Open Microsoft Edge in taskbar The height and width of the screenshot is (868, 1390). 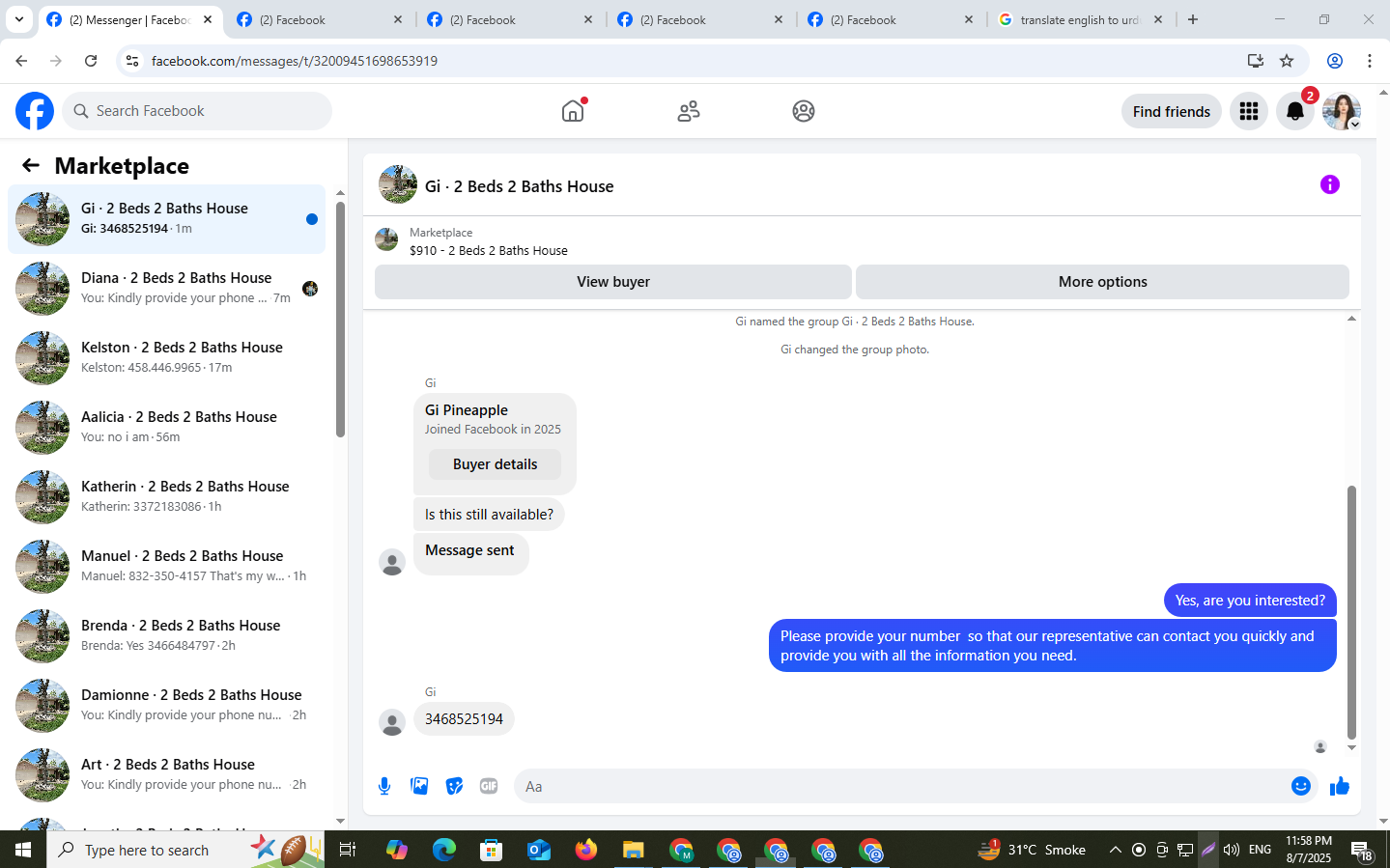click(444, 850)
